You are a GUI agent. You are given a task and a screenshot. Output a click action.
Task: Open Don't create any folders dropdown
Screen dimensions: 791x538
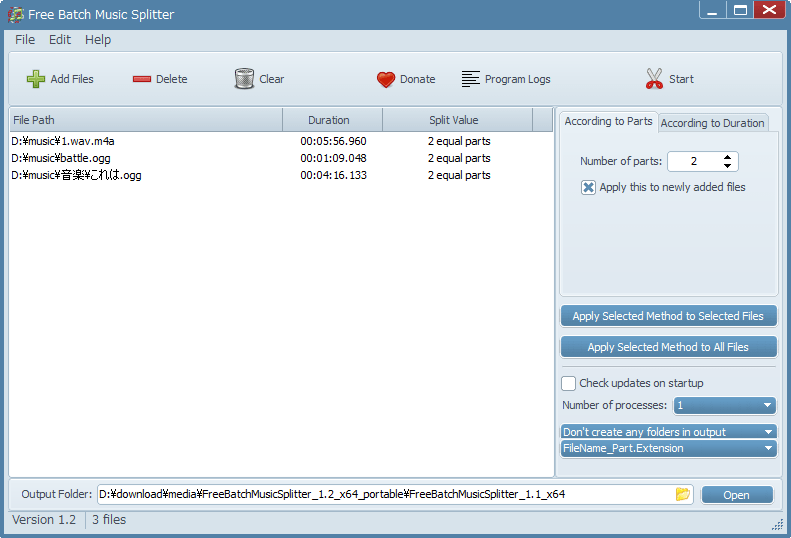[668, 432]
